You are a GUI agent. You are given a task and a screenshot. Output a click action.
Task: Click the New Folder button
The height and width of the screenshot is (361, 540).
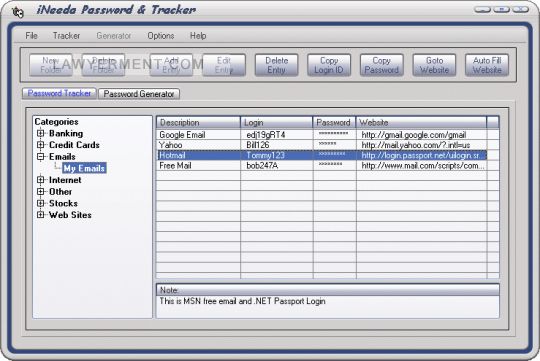(x=51, y=65)
